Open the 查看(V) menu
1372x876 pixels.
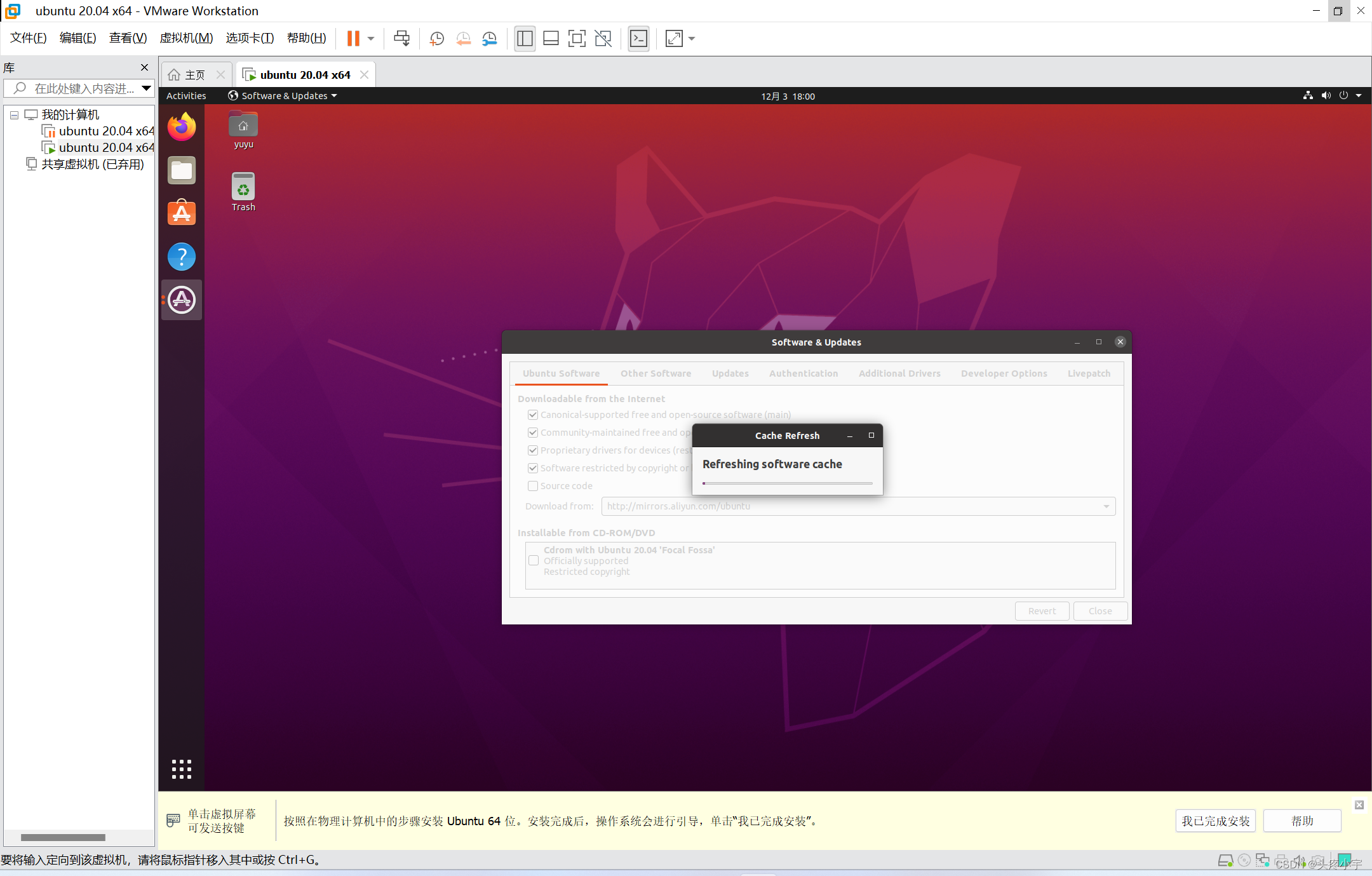128,38
